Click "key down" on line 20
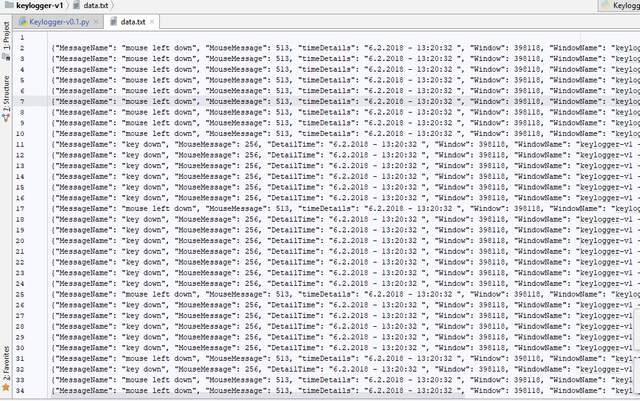This screenshot has width=640, height=401. pos(143,241)
